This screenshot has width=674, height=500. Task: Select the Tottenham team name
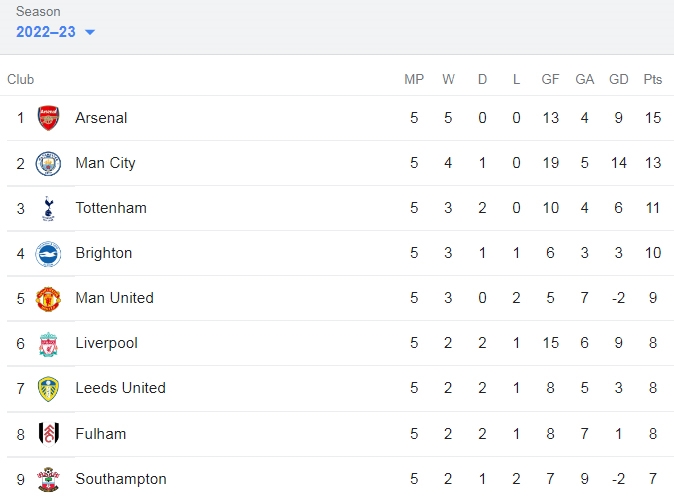pyautogui.click(x=111, y=208)
